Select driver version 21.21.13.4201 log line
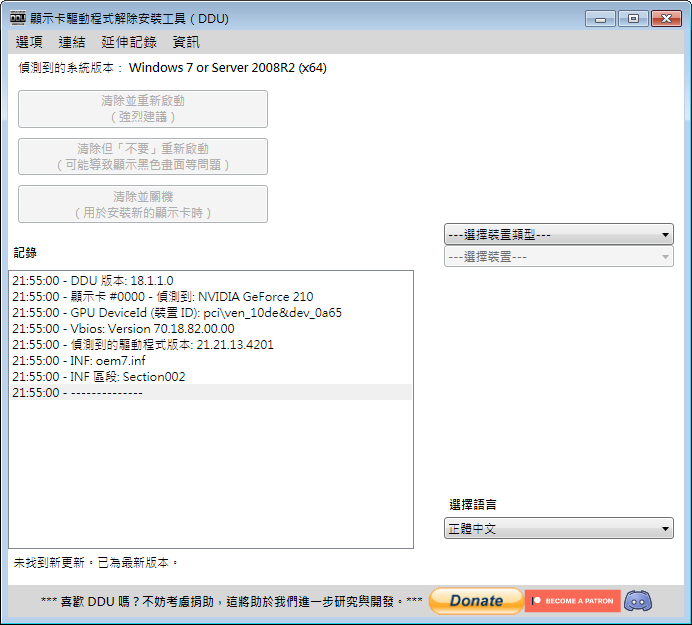Viewport: 692px width, 625px height. (211, 344)
